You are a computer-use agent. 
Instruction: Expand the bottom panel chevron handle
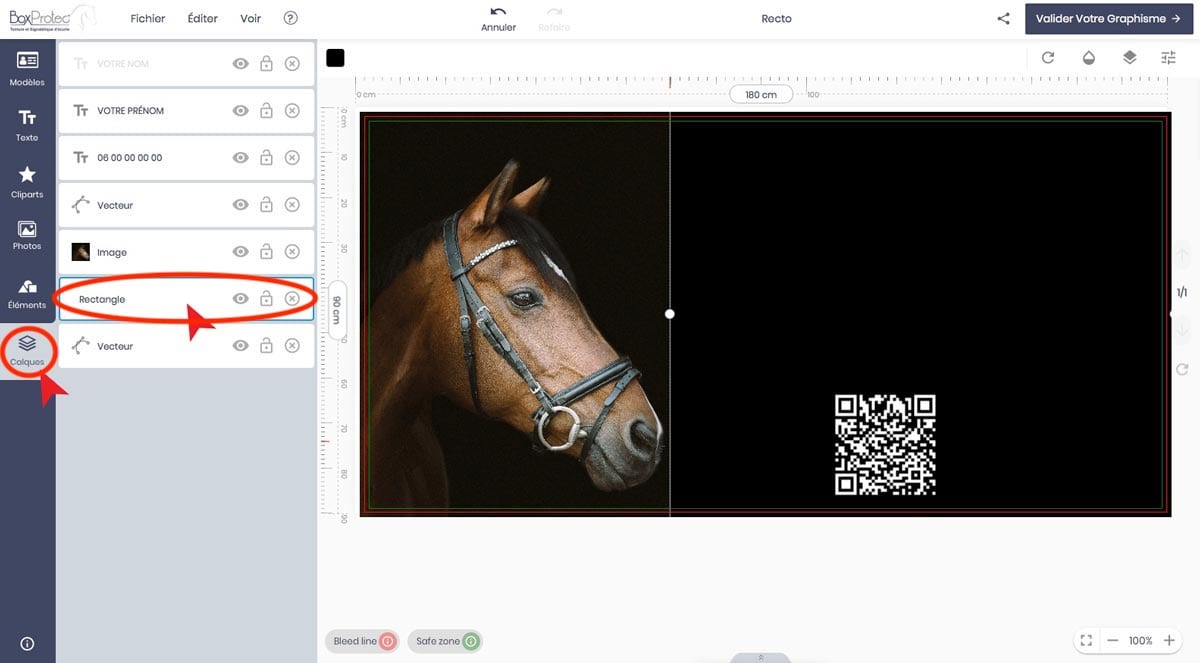coord(760,657)
